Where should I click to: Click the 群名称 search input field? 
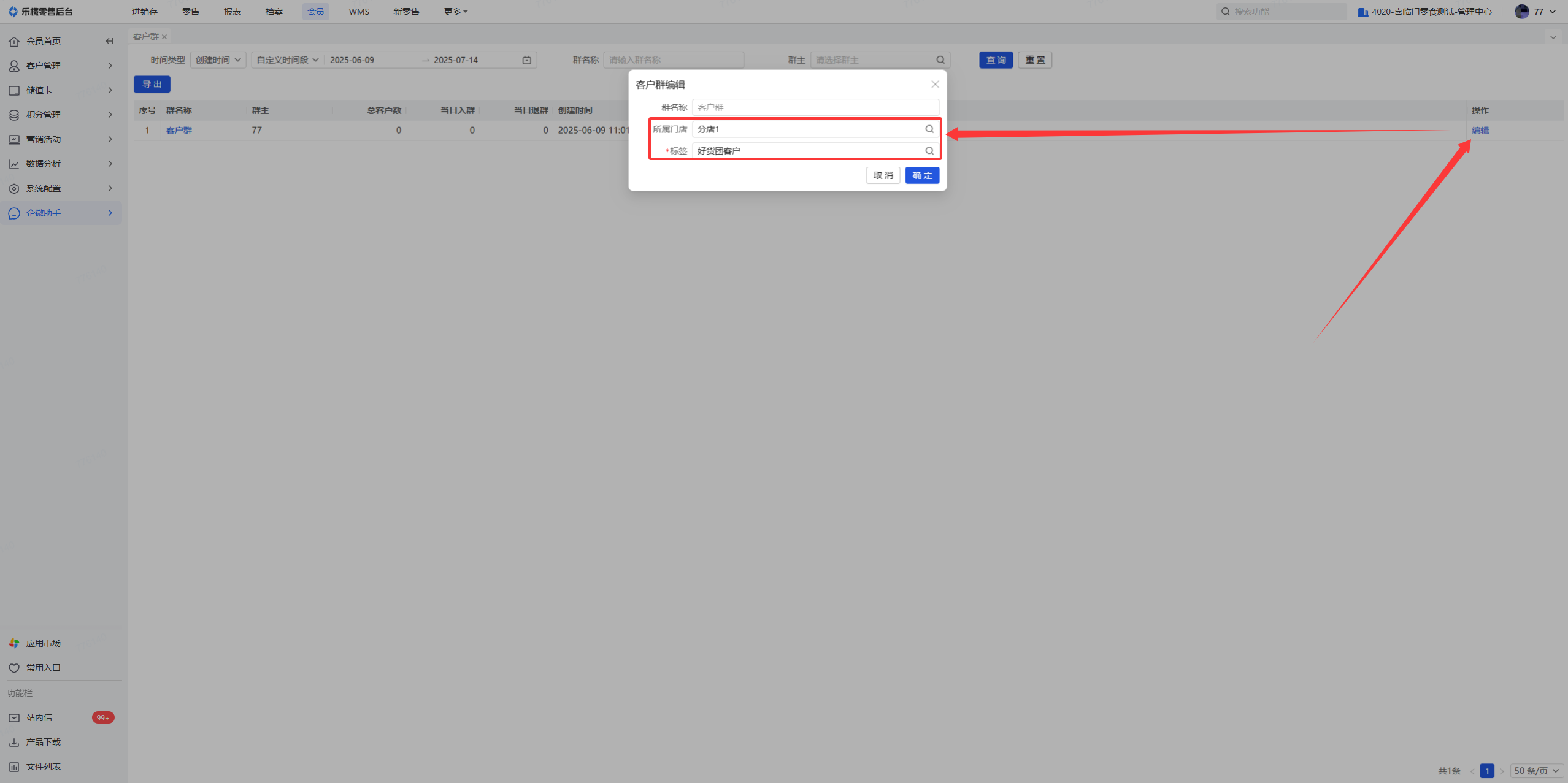673,60
